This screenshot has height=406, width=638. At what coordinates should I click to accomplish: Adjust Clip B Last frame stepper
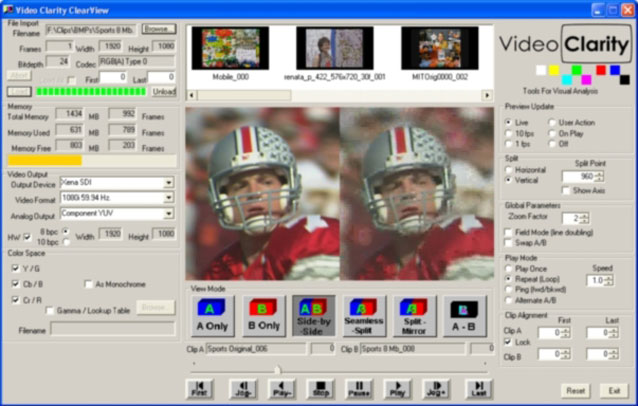pos(614,354)
